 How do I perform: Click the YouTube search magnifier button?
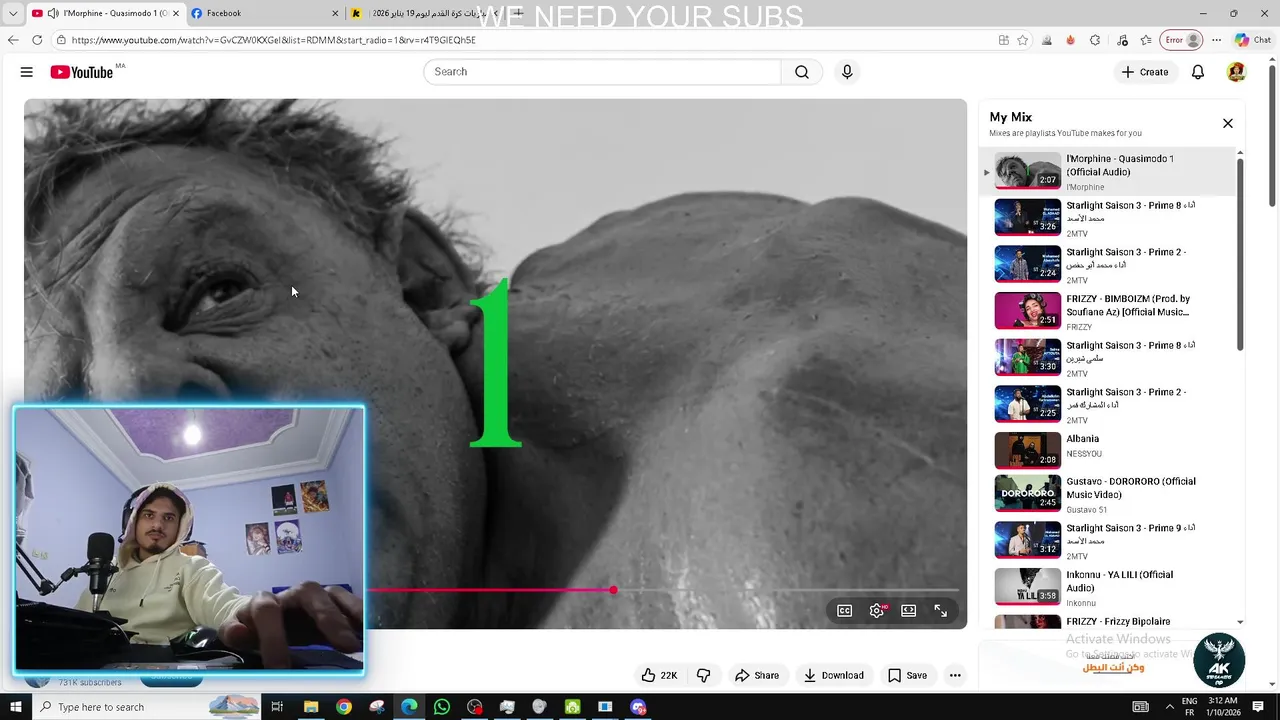[x=802, y=72]
